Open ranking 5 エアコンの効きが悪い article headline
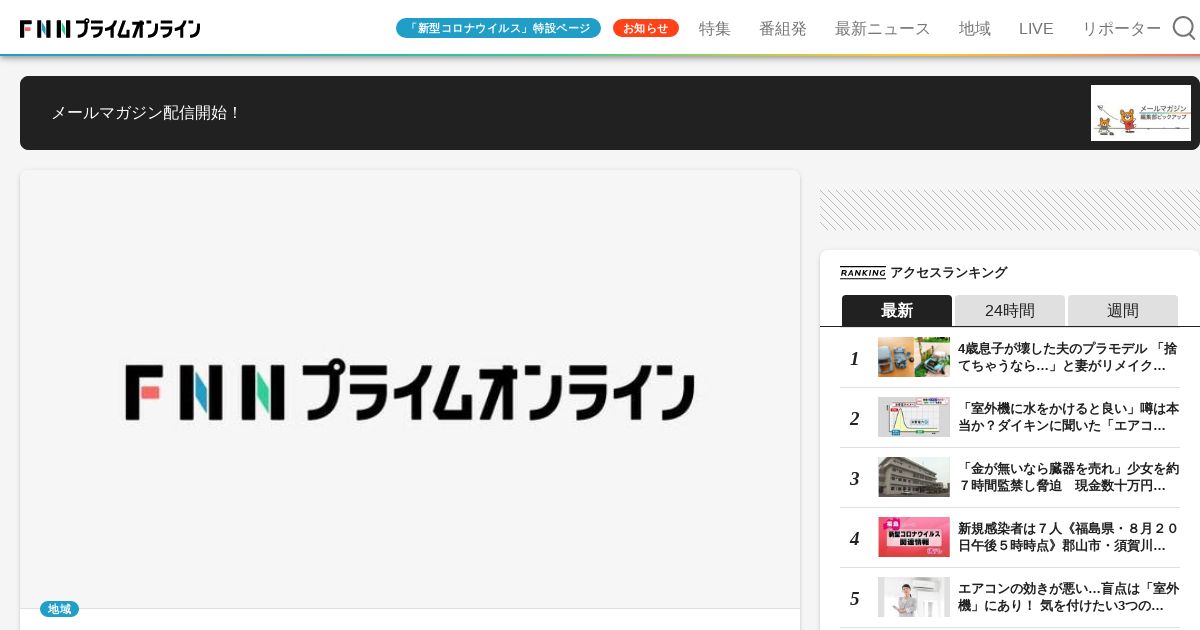The width and height of the screenshot is (1200, 630). coord(1068,597)
